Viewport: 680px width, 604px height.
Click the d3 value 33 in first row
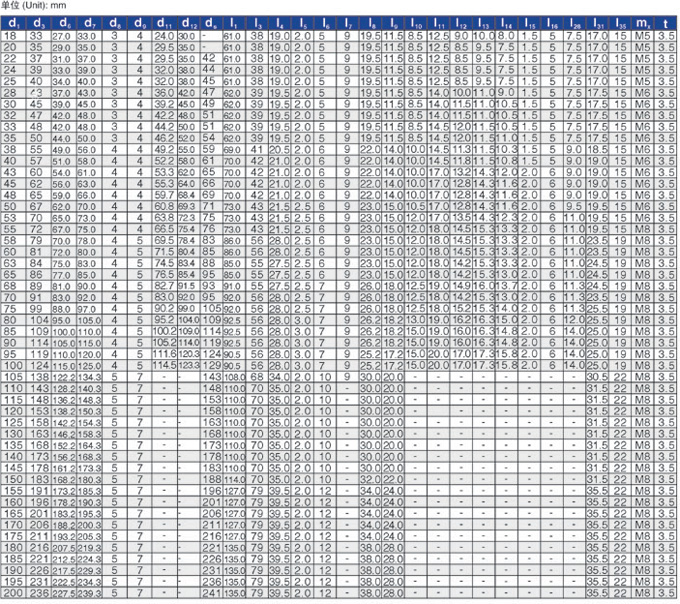point(36,35)
